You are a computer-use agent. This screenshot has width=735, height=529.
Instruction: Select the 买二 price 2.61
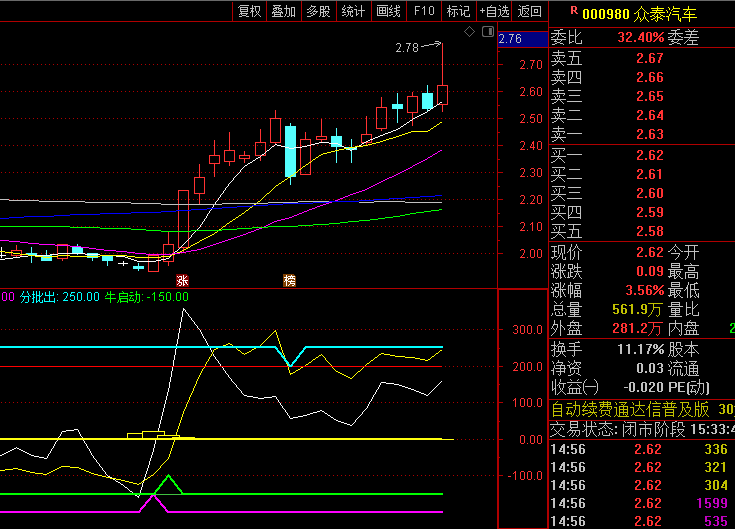click(650, 174)
